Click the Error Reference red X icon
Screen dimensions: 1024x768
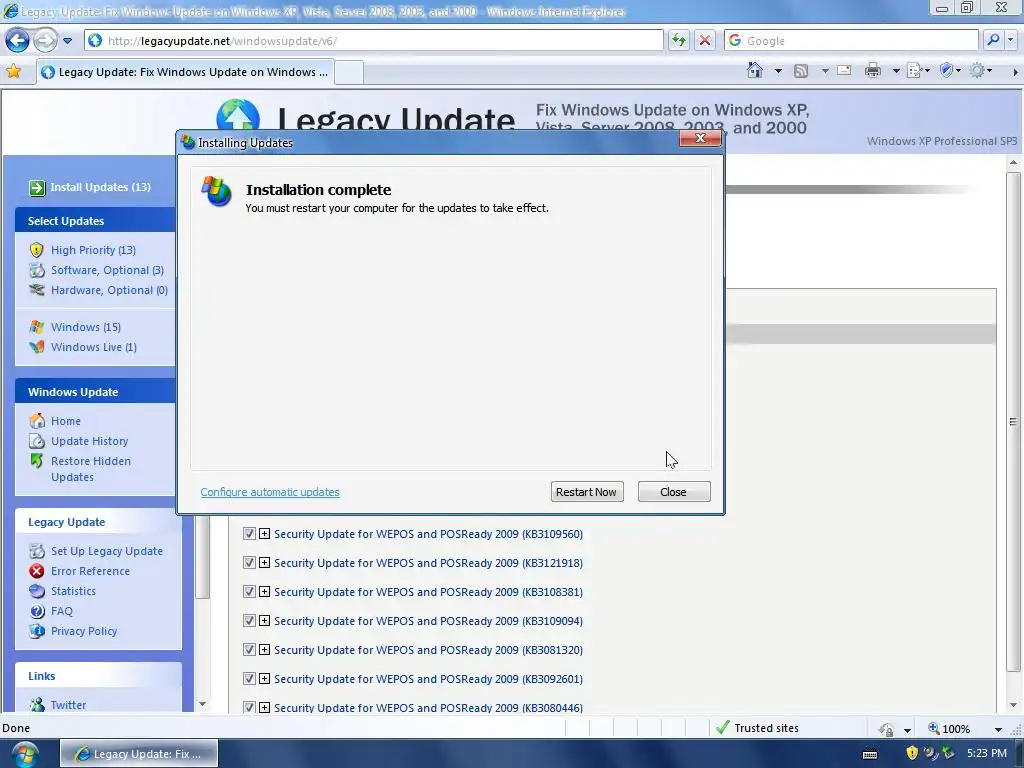click(x=37, y=571)
